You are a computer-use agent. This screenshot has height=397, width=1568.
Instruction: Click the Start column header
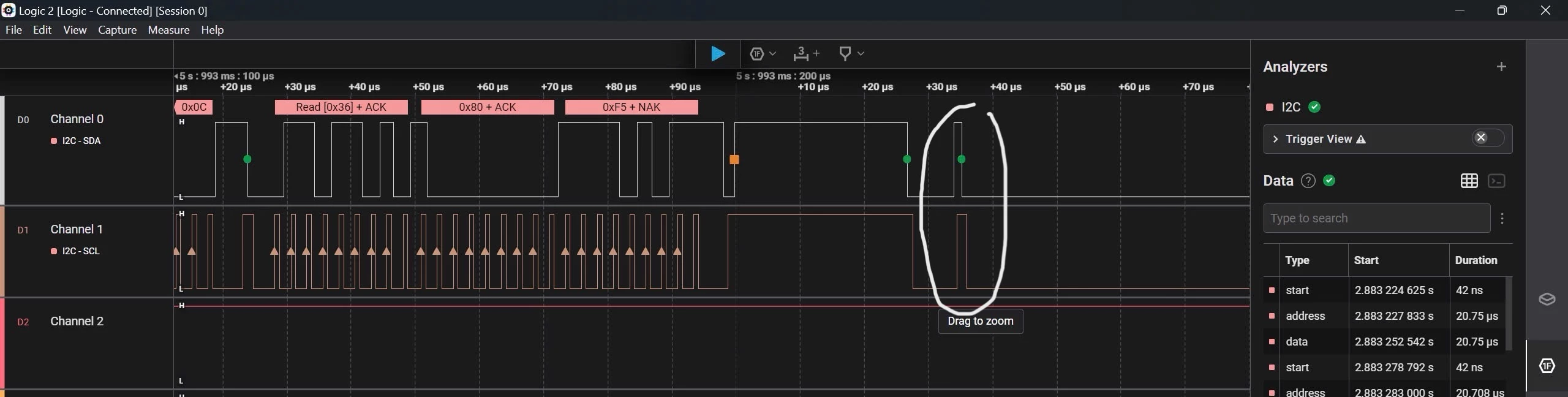coord(1366,260)
